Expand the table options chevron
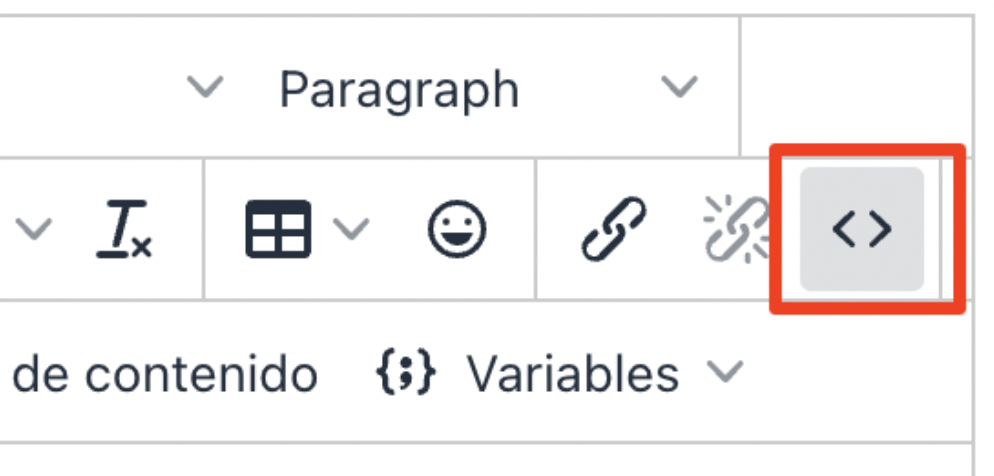The width and height of the screenshot is (994, 476). coord(350,229)
